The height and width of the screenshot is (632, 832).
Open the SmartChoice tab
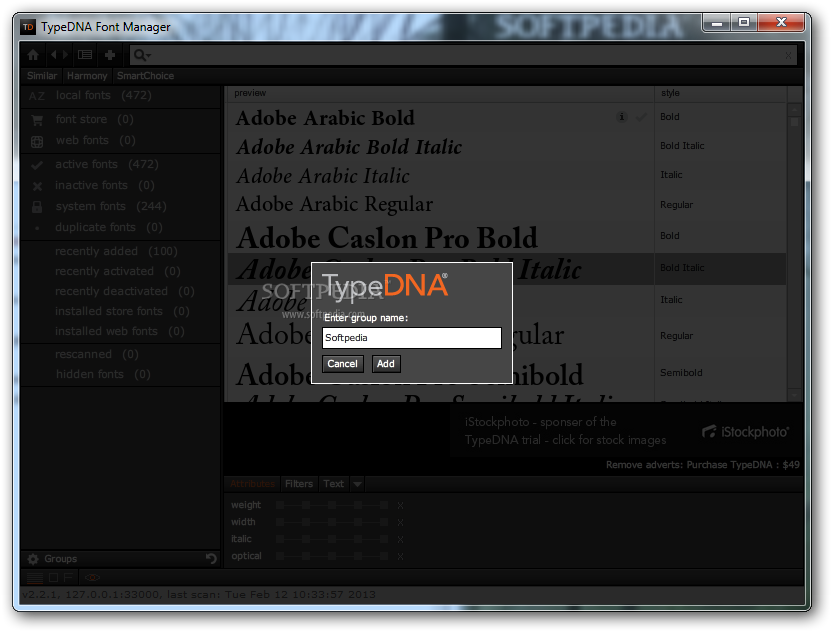coord(145,76)
